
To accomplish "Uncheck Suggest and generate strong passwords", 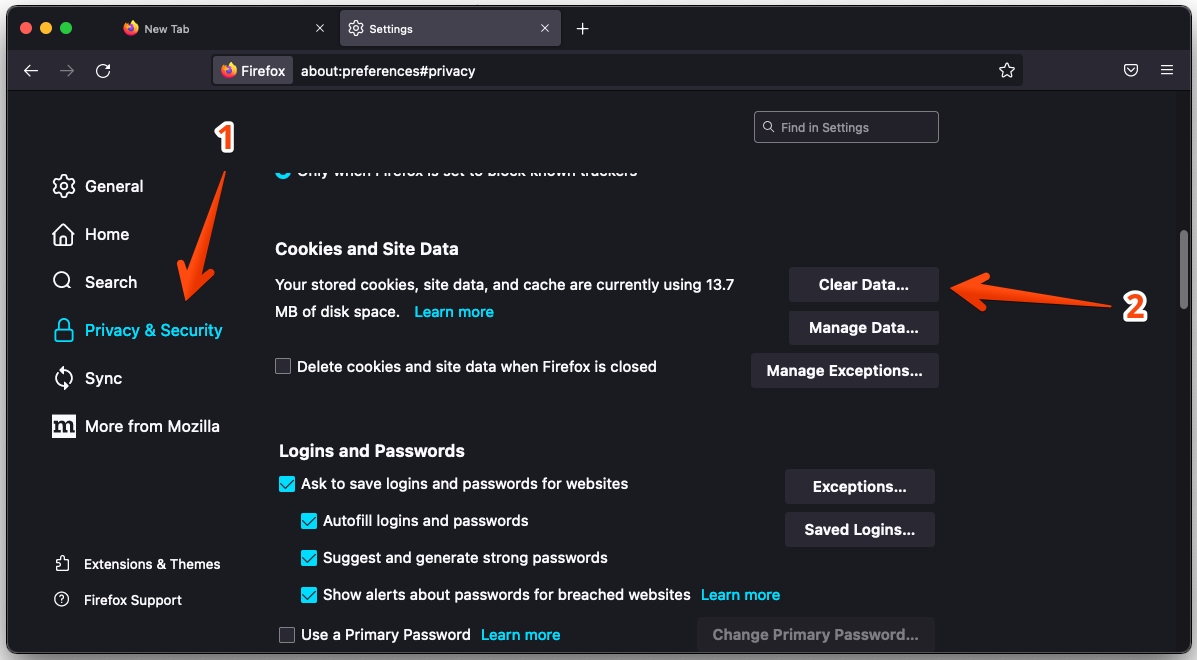I will [309, 558].
